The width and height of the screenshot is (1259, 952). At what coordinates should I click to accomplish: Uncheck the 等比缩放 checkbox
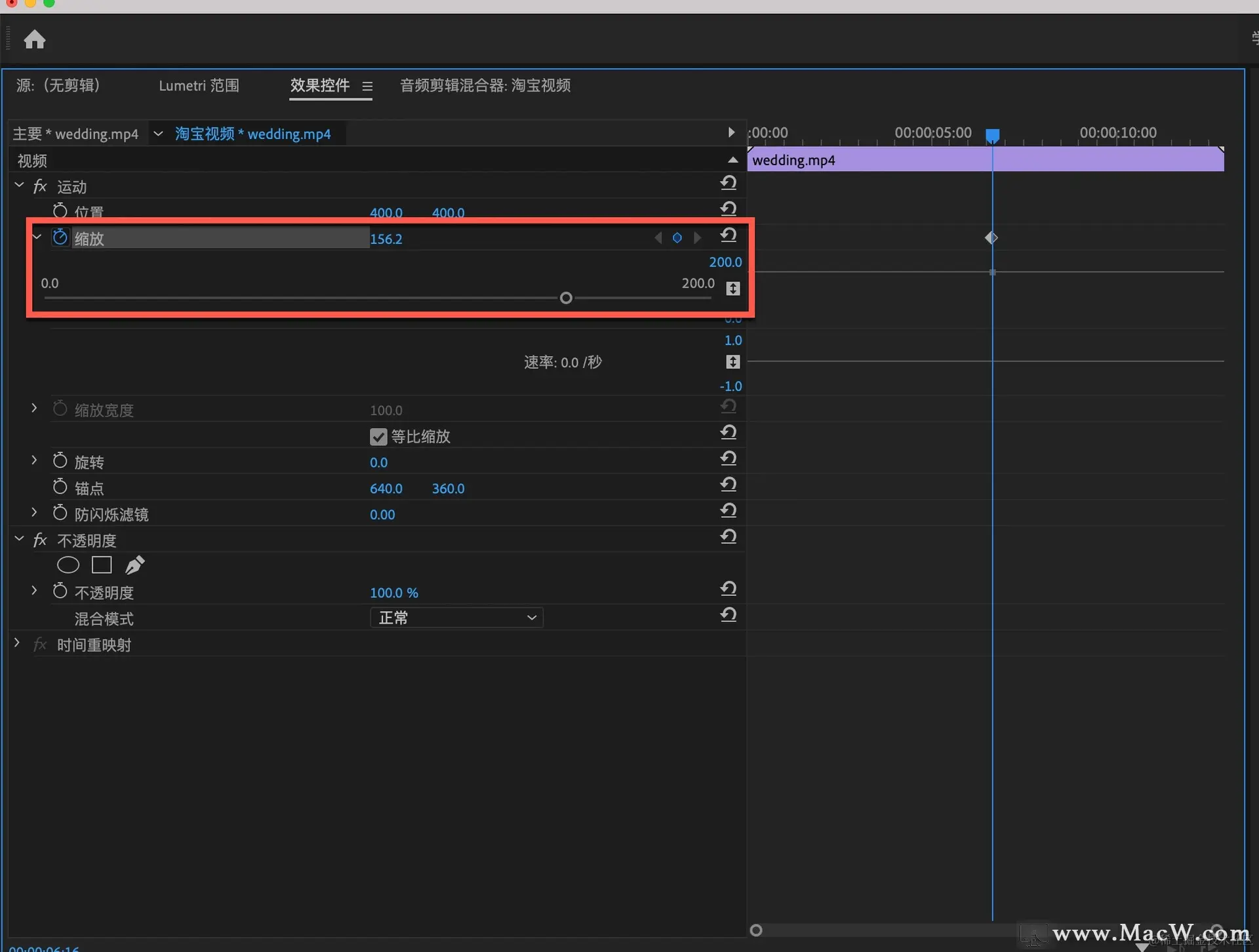(x=378, y=437)
